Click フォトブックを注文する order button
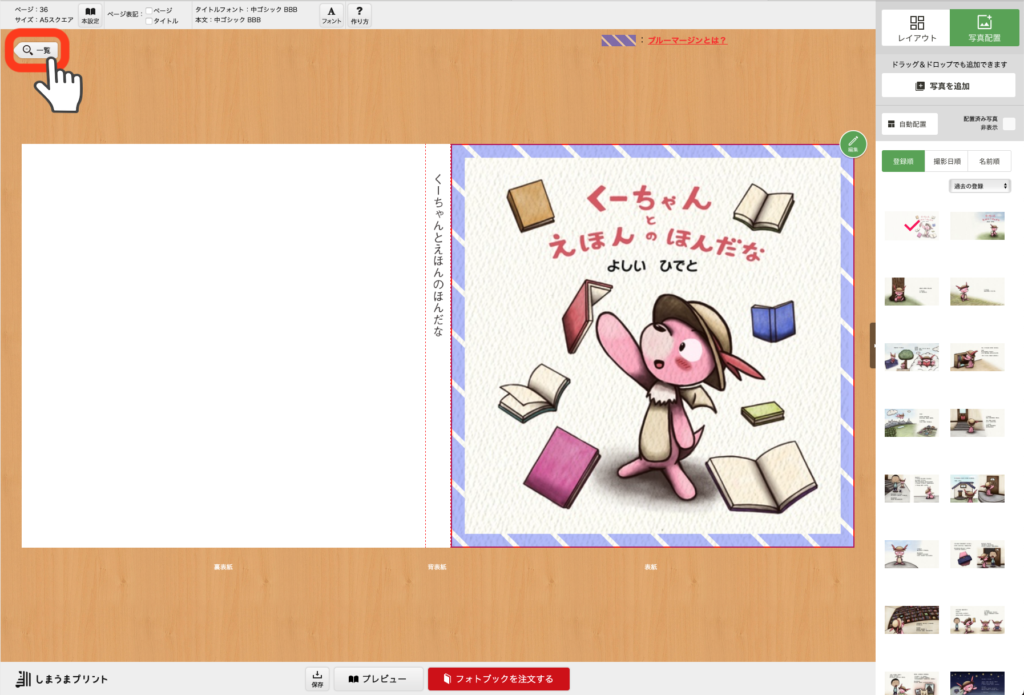The height and width of the screenshot is (695, 1024). coord(498,679)
